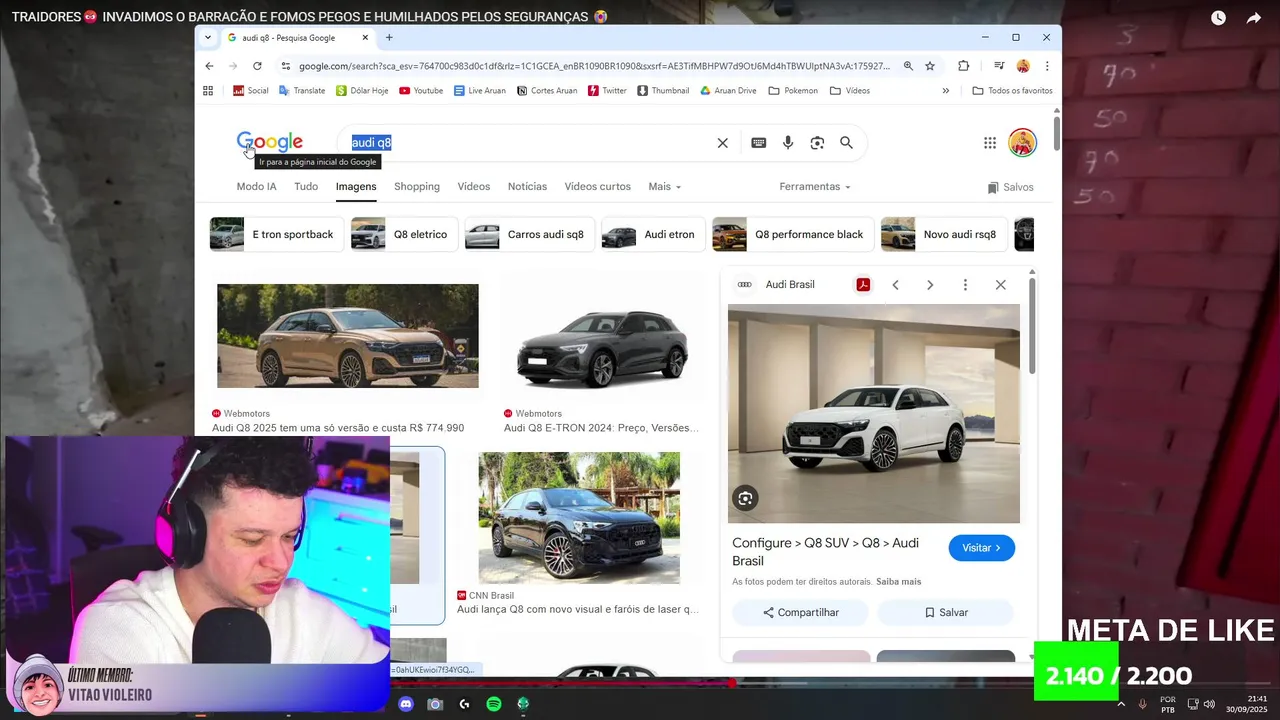Submit search with the magnifier icon
Image resolution: width=1280 pixels, height=720 pixels.
click(846, 143)
